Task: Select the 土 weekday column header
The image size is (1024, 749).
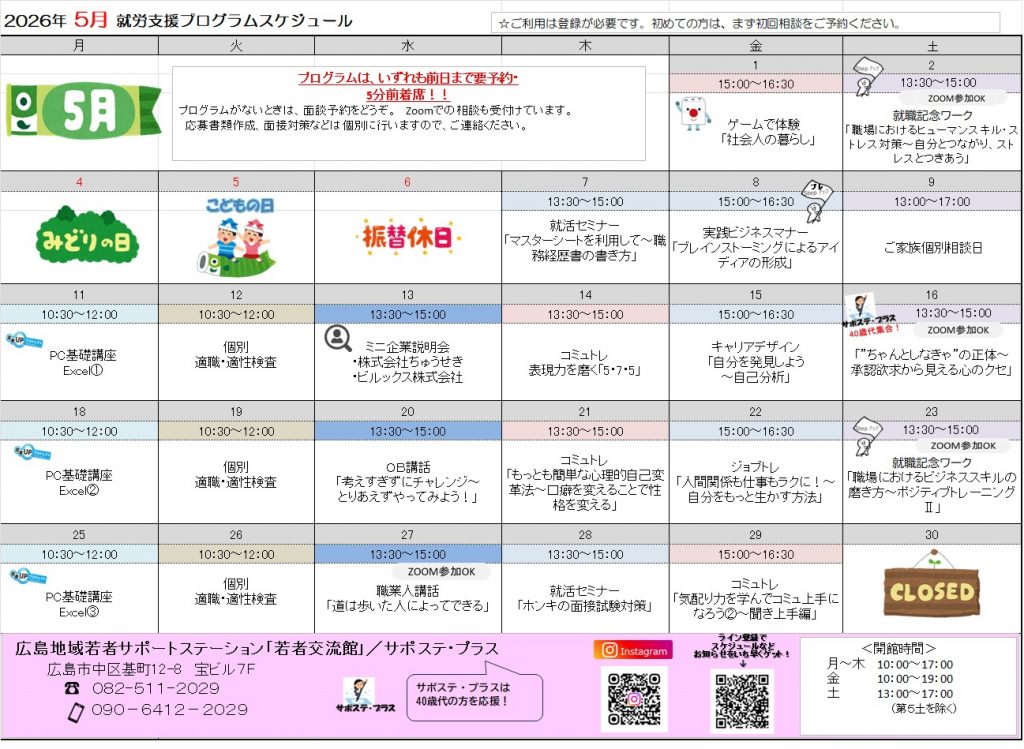Action: coord(931,46)
